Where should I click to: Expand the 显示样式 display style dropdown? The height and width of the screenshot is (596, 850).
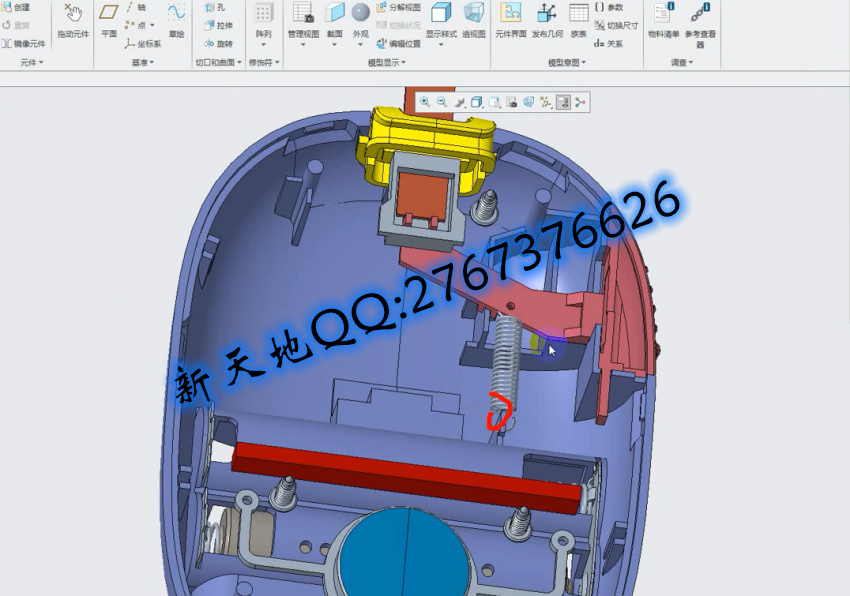[x=441, y=44]
